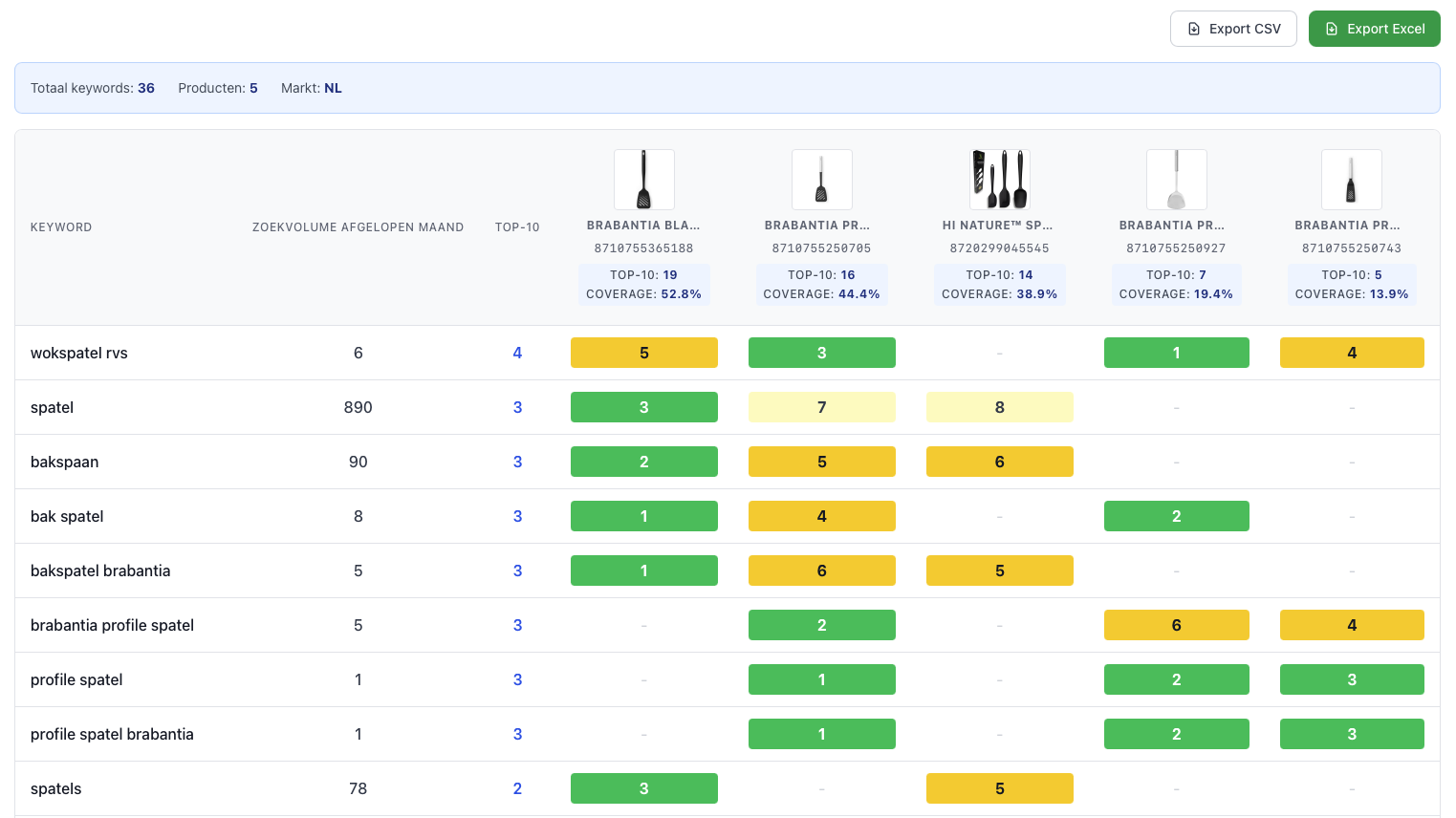Click Export CSV
Viewport: 1456px width, 818px height.
tap(1233, 29)
